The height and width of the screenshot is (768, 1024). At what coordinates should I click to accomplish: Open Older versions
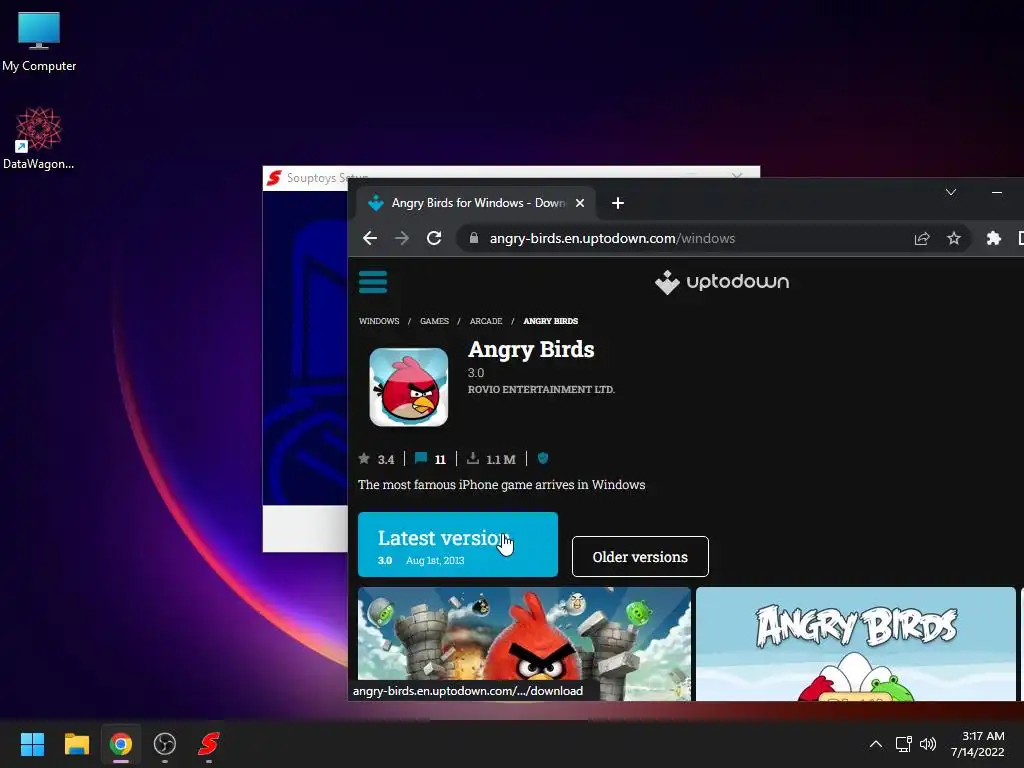point(640,556)
